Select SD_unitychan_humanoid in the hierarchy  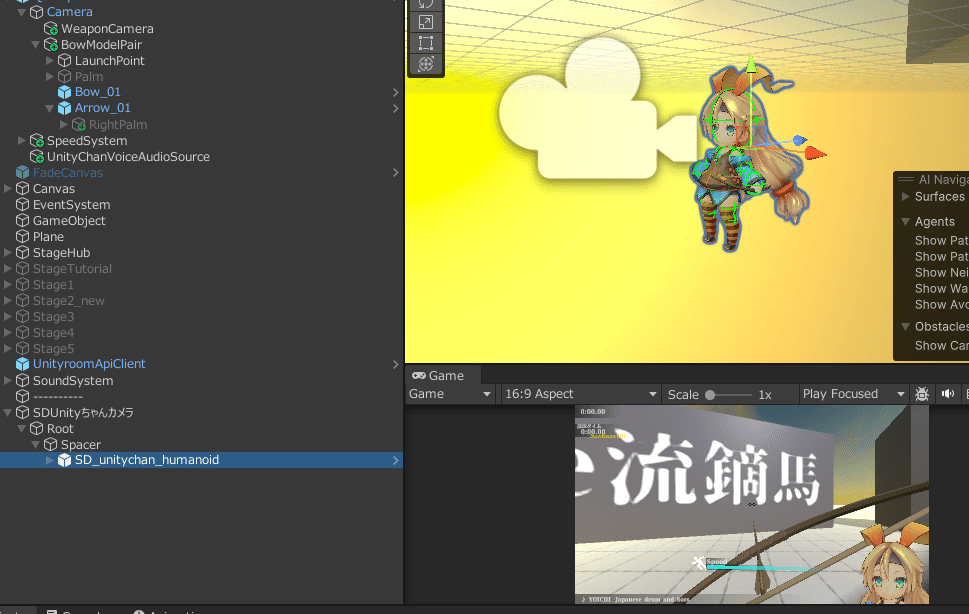146,460
